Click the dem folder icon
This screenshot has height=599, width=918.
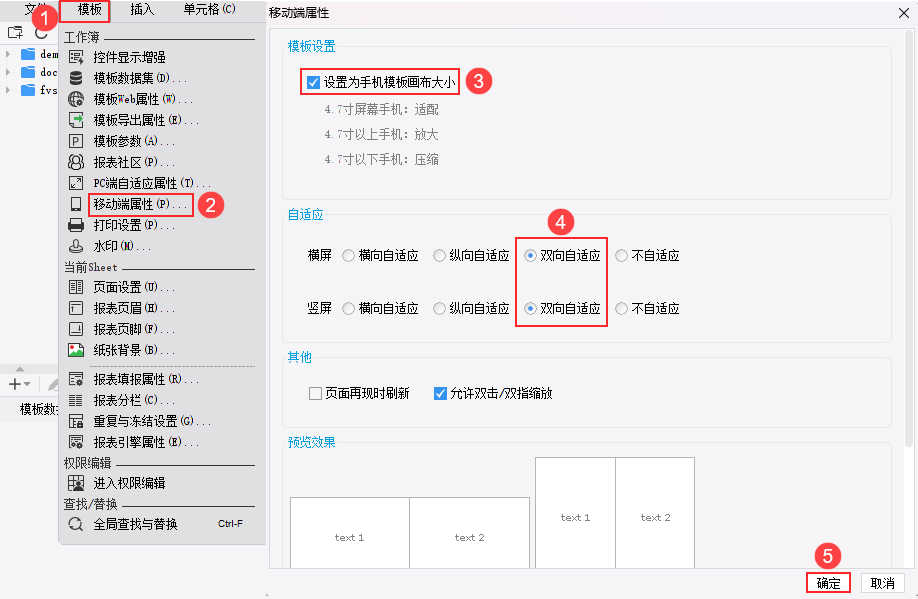coord(28,54)
